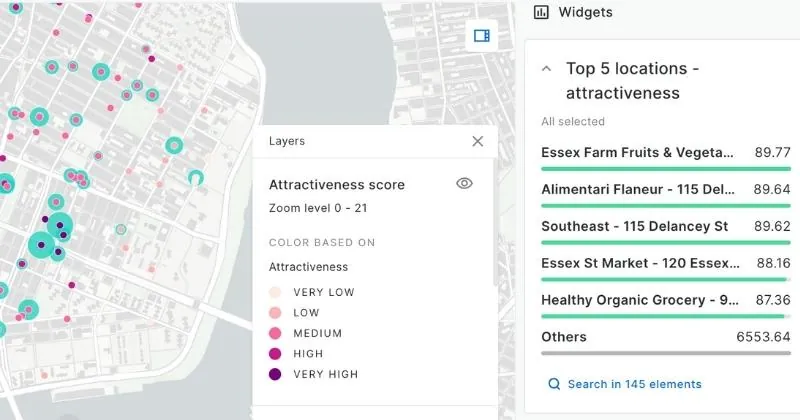Click the Widgets chart icon
Image resolution: width=800 pixels, height=420 pixels.
click(x=541, y=13)
